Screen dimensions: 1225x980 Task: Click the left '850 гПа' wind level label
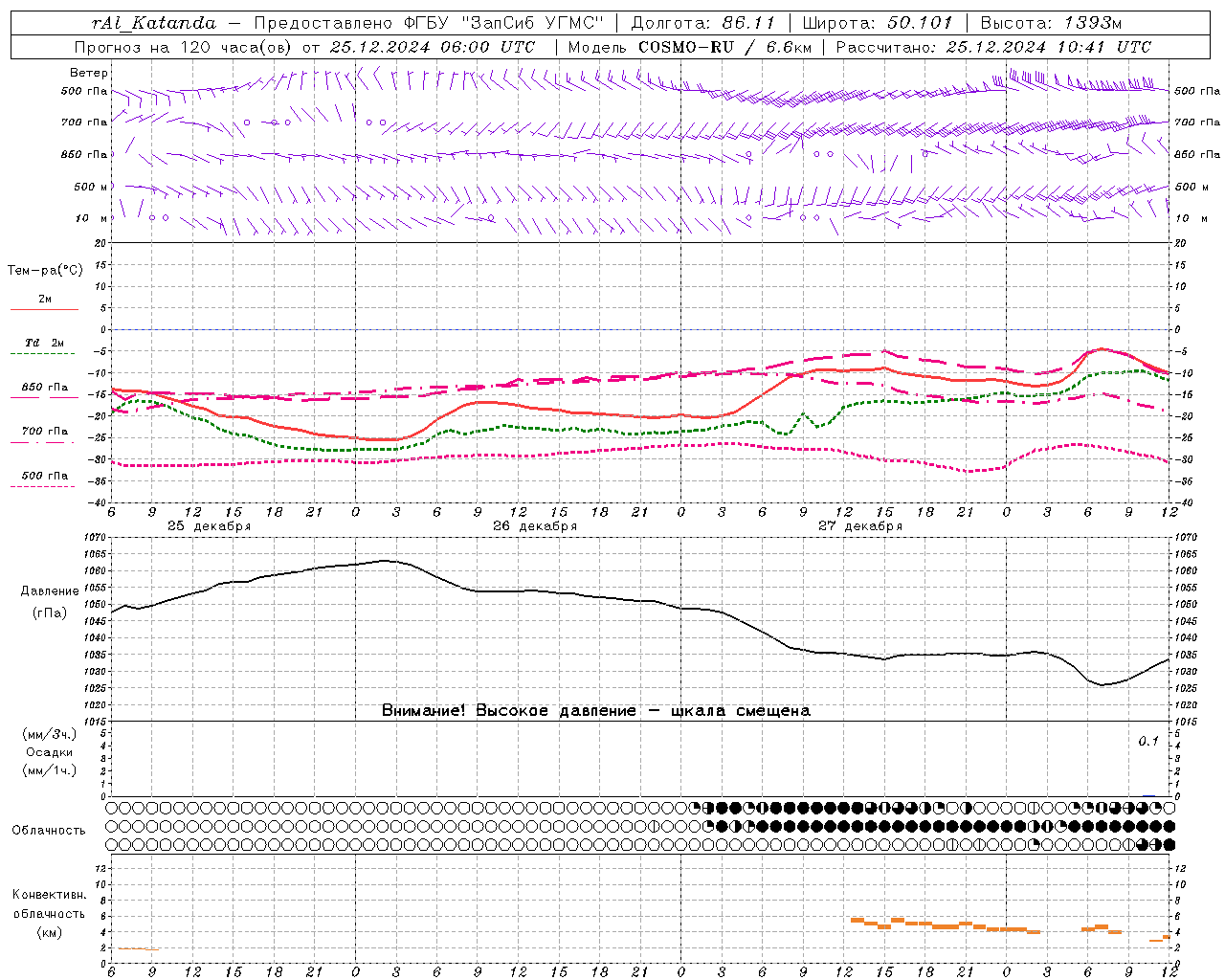[84, 154]
